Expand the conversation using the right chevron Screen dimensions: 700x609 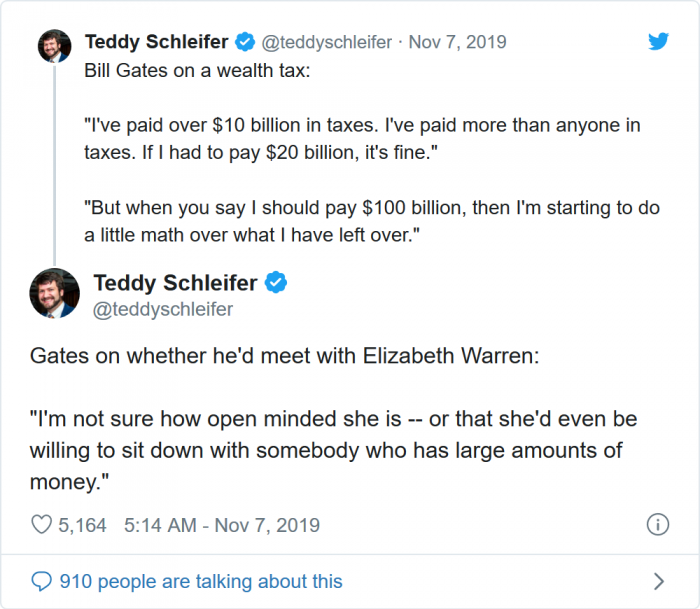[x=658, y=581]
